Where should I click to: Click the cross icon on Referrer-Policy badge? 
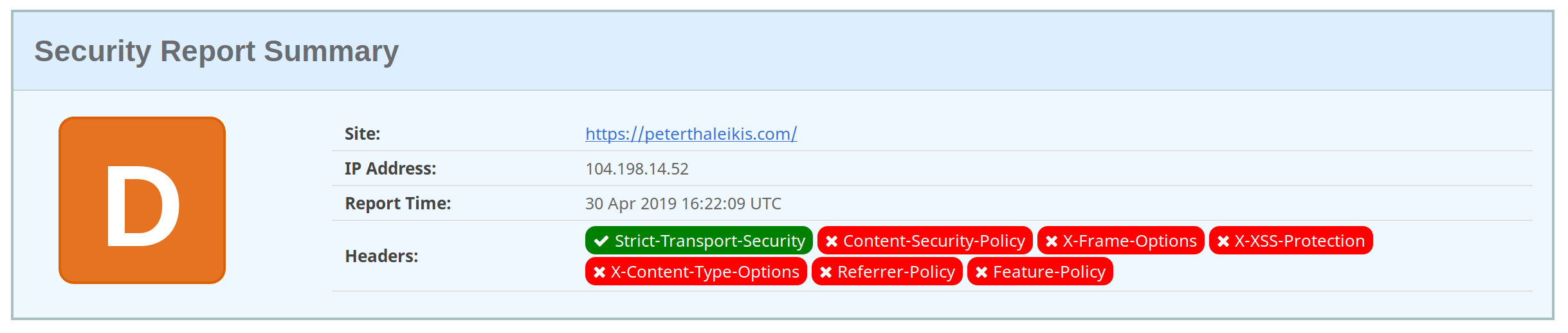tap(826, 272)
